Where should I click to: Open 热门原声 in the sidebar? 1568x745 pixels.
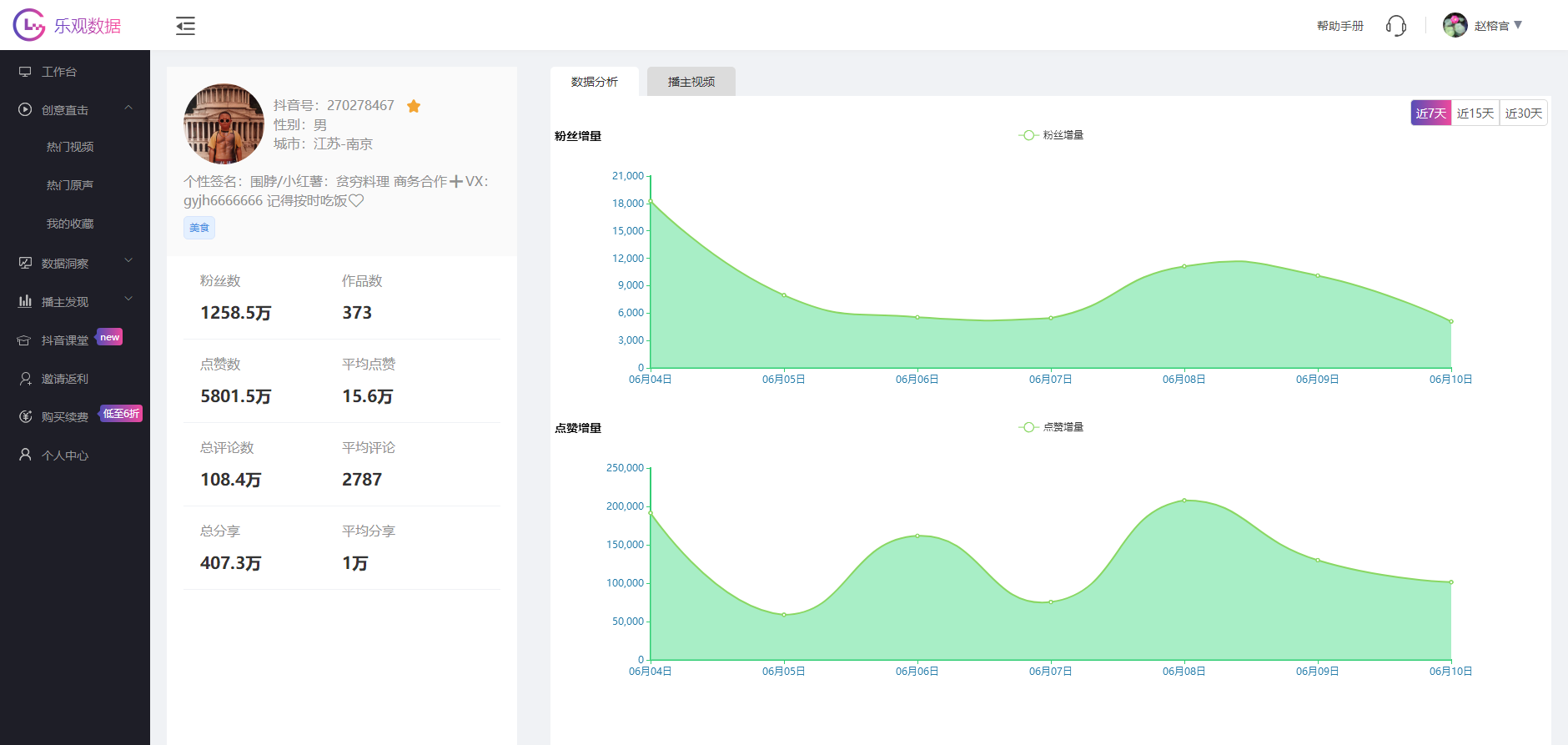(x=70, y=185)
